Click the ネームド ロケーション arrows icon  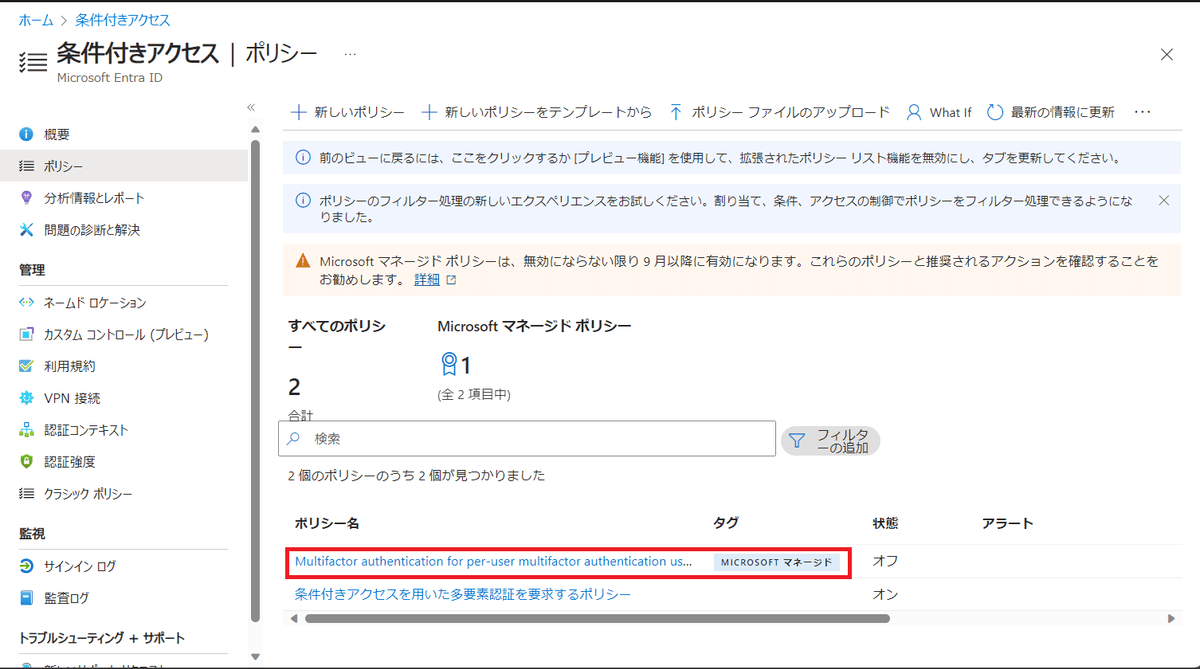pyautogui.click(x=27, y=302)
